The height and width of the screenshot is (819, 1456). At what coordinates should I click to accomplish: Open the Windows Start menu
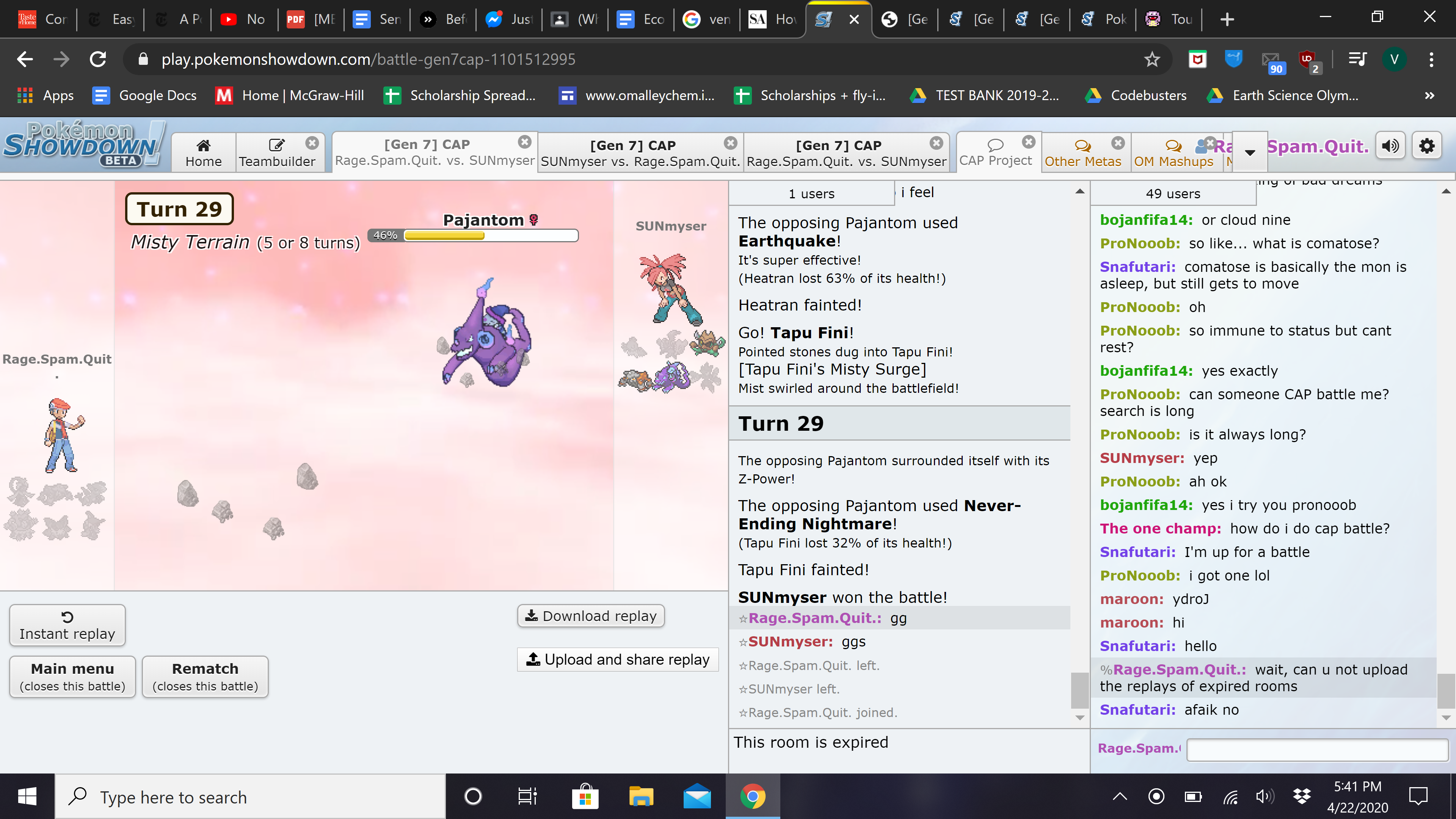(x=27, y=796)
